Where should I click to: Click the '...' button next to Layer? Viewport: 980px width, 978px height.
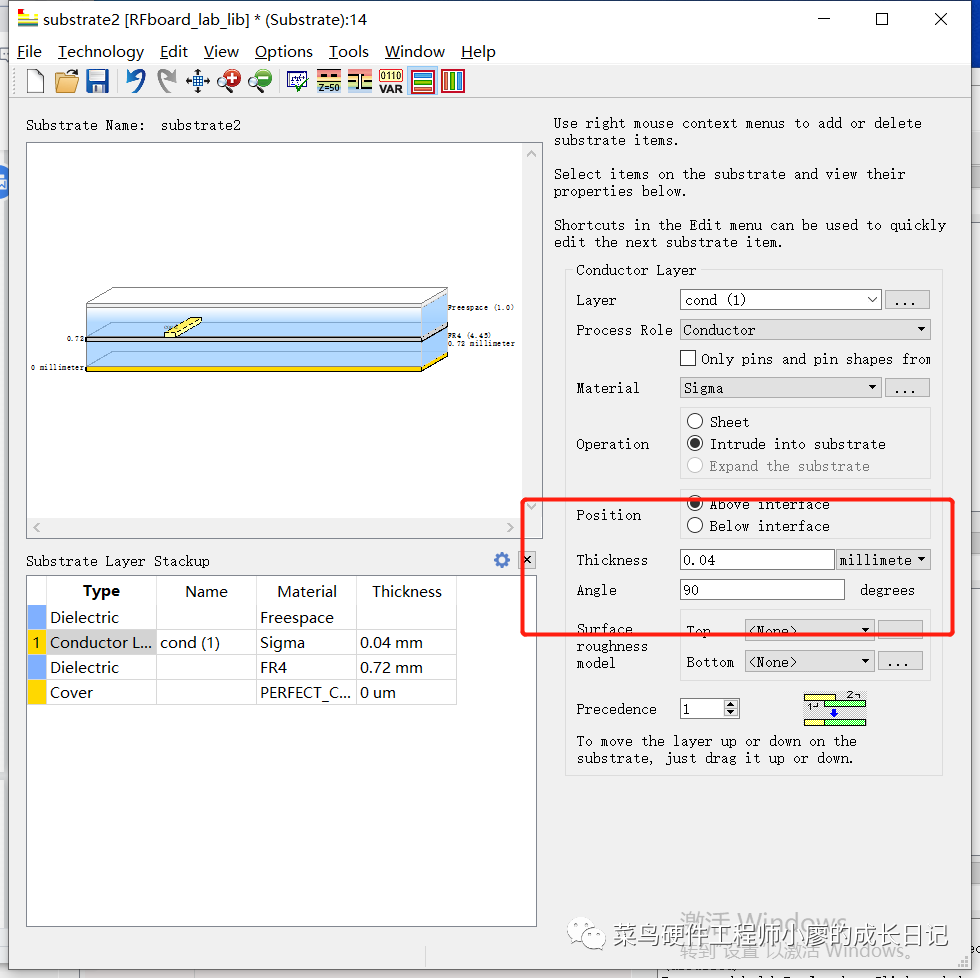(x=908, y=300)
